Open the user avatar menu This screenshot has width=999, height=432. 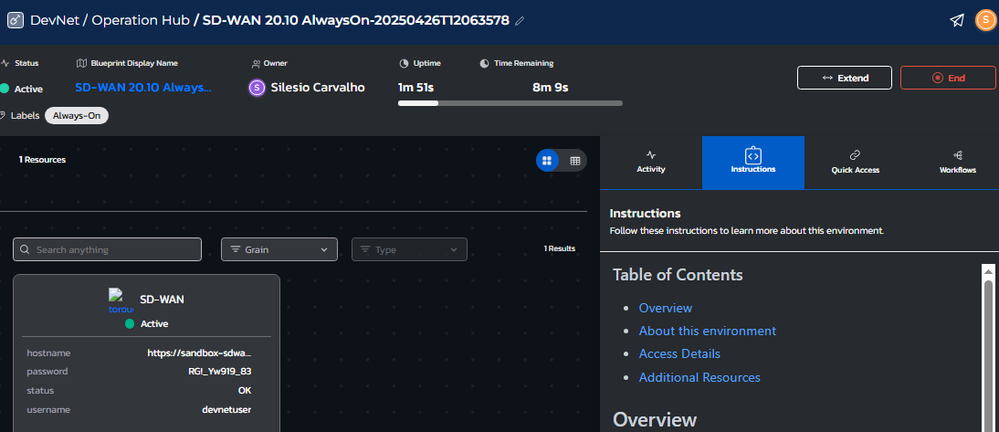coord(985,20)
